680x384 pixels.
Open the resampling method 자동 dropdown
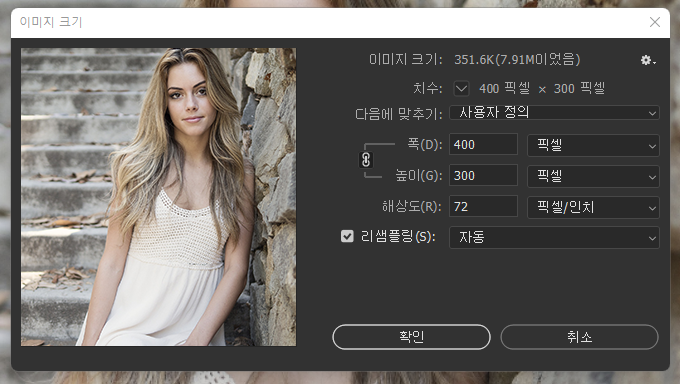tap(554, 237)
